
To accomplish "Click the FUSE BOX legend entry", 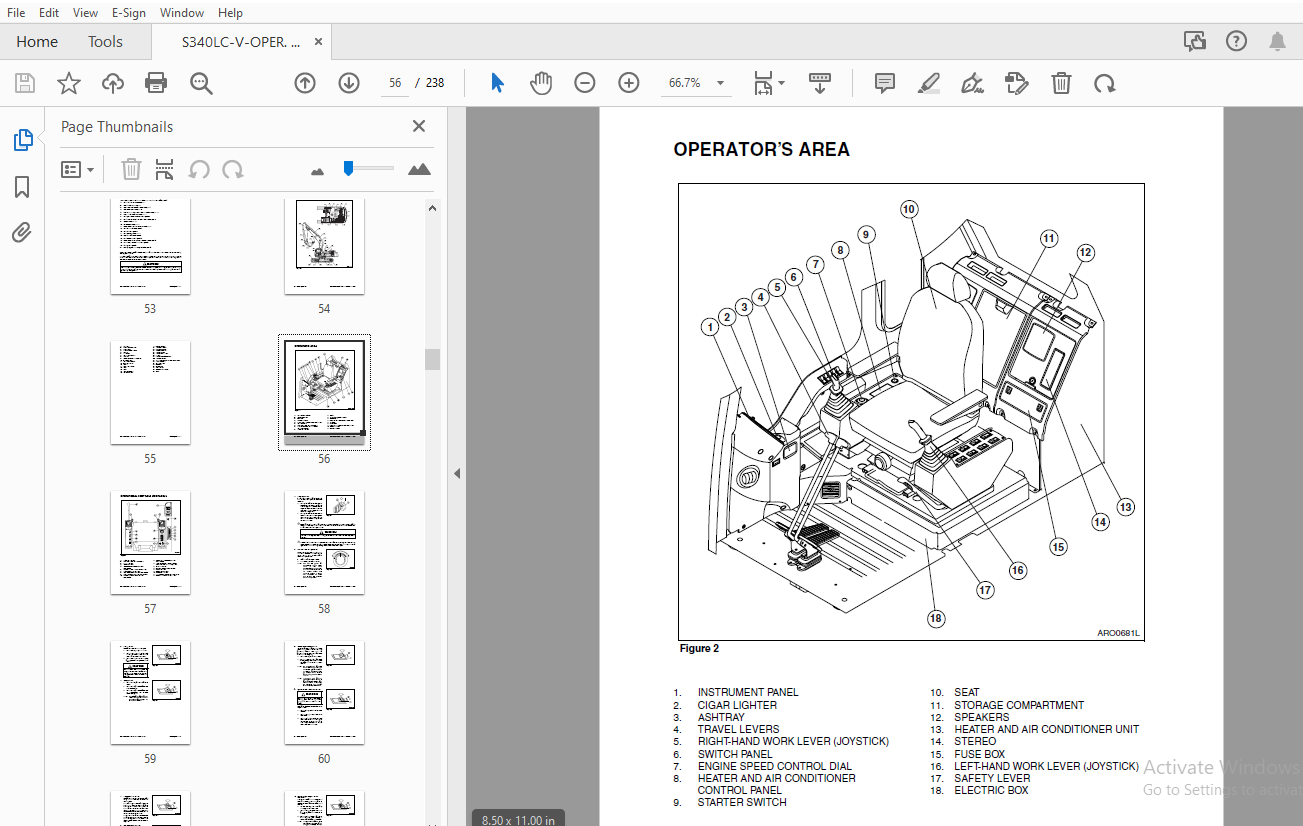I will (980, 754).
